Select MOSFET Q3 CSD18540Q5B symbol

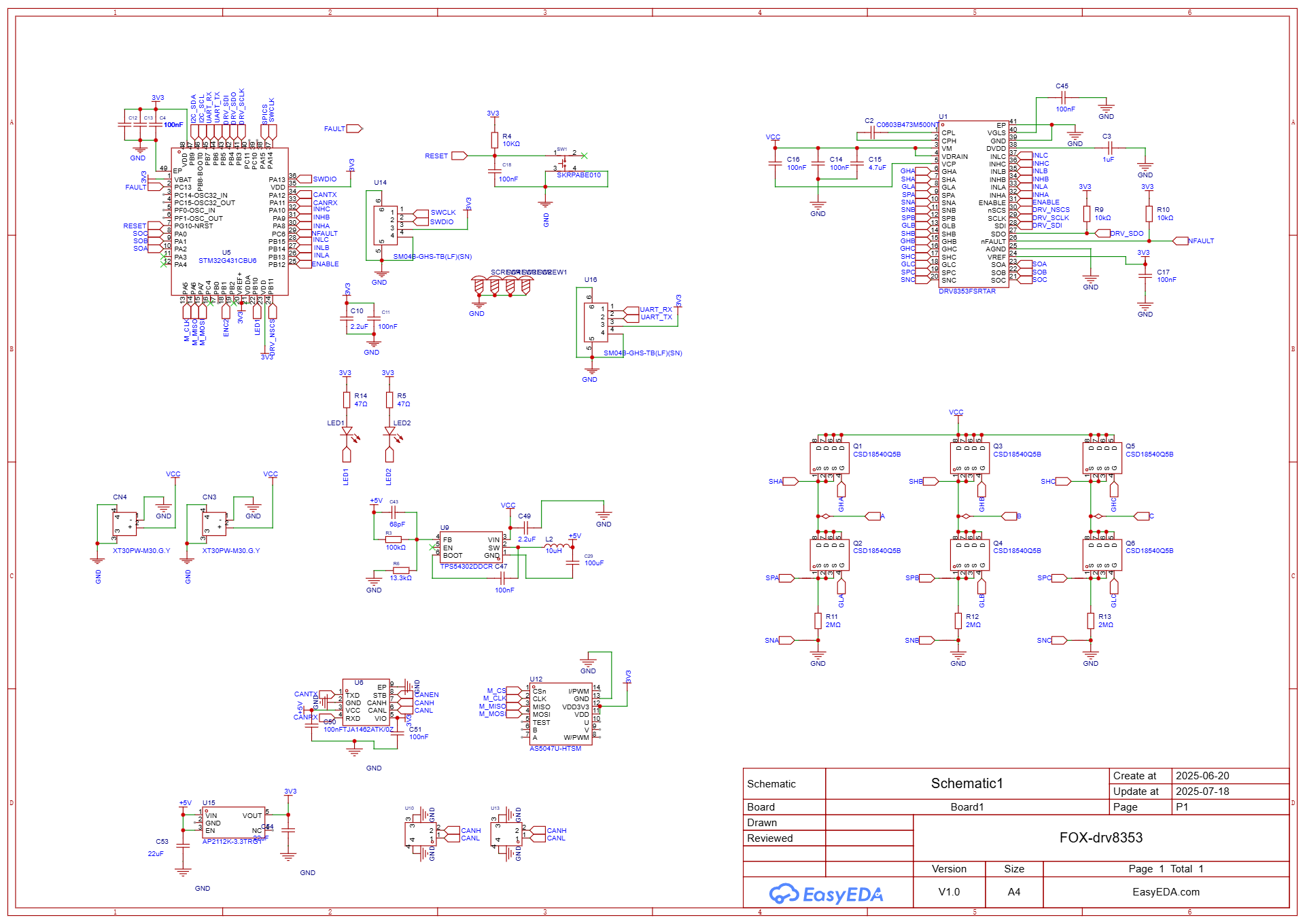(x=970, y=458)
